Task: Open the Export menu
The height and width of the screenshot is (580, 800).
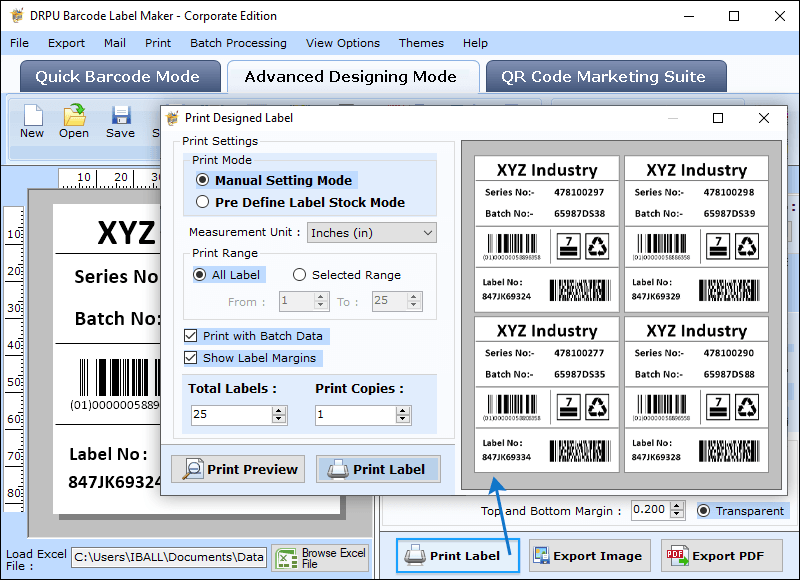Action: 66,43
